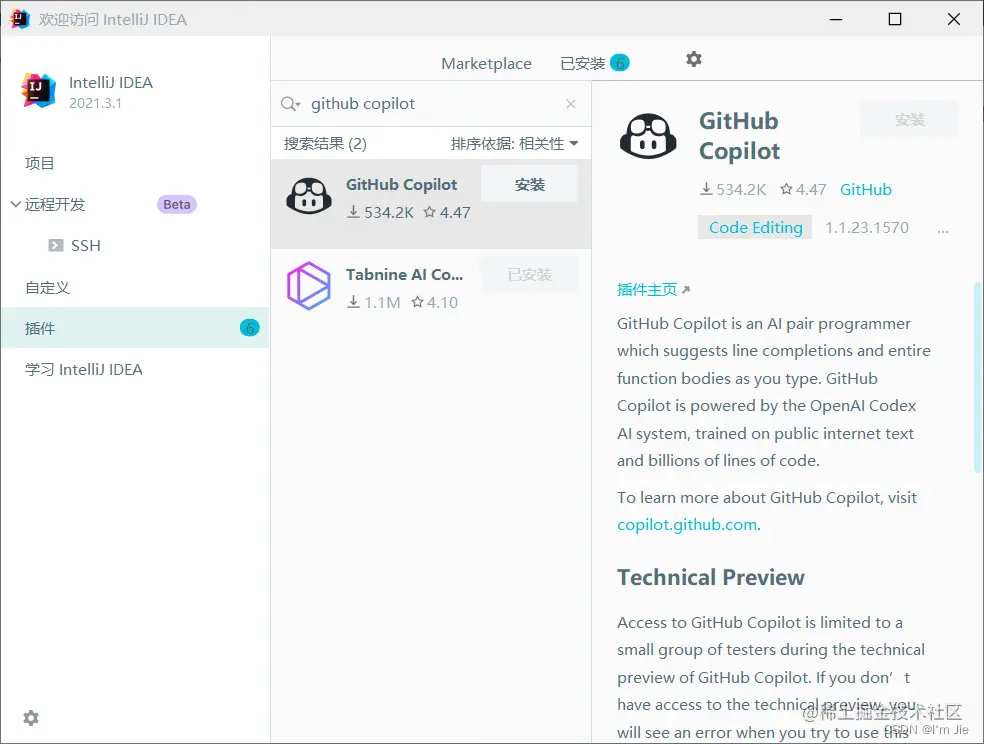Screen dimensions: 984x744
Task: Click the GitHub Copilot icon in details panel
Action: (648, 136)
